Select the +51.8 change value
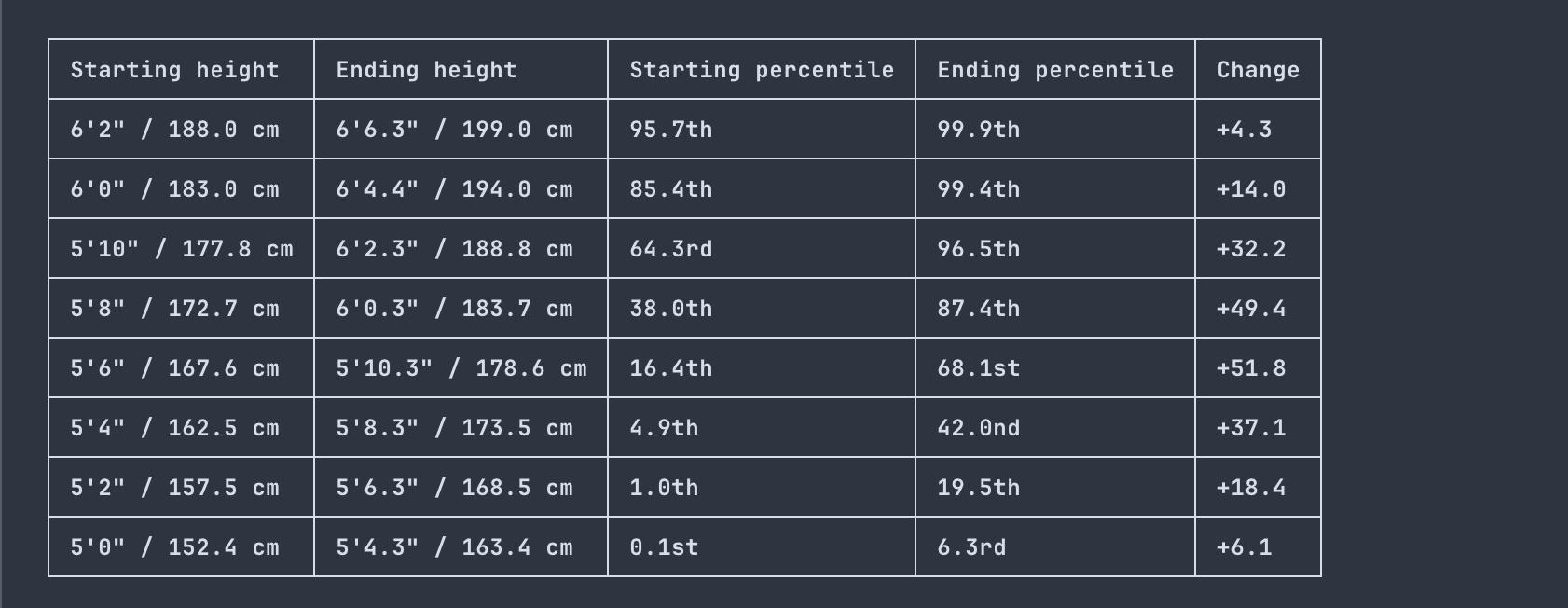The image size is (1568, 608). tap(1251, 368)
